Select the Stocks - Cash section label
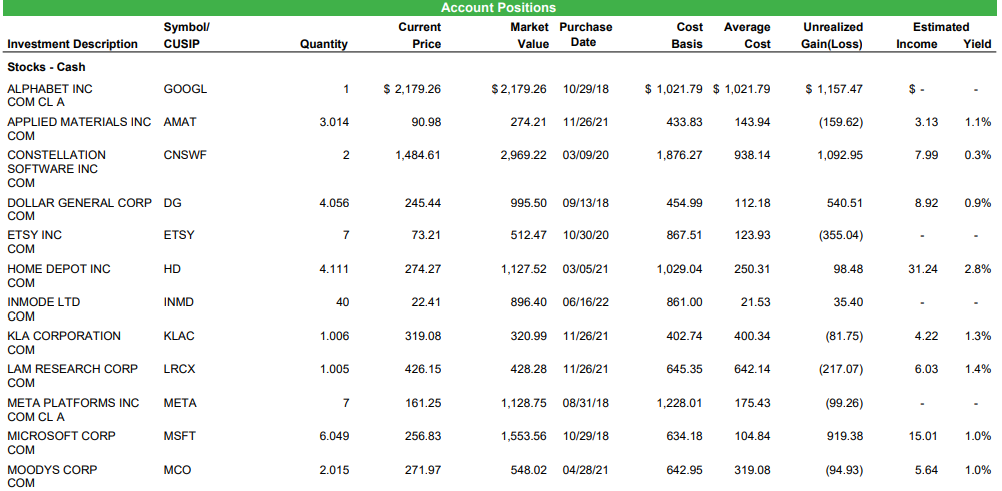The image size is (1002, 491). 46,66
